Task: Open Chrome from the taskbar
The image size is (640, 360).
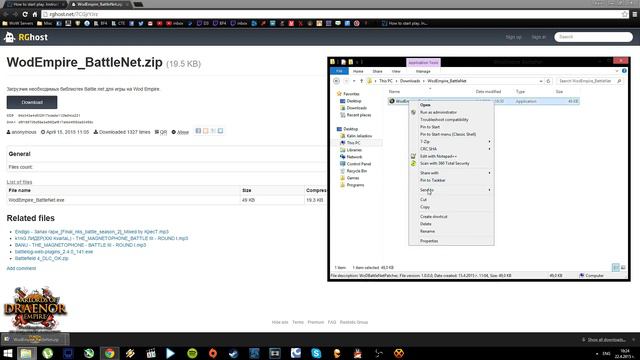Action: coord(109,353)
